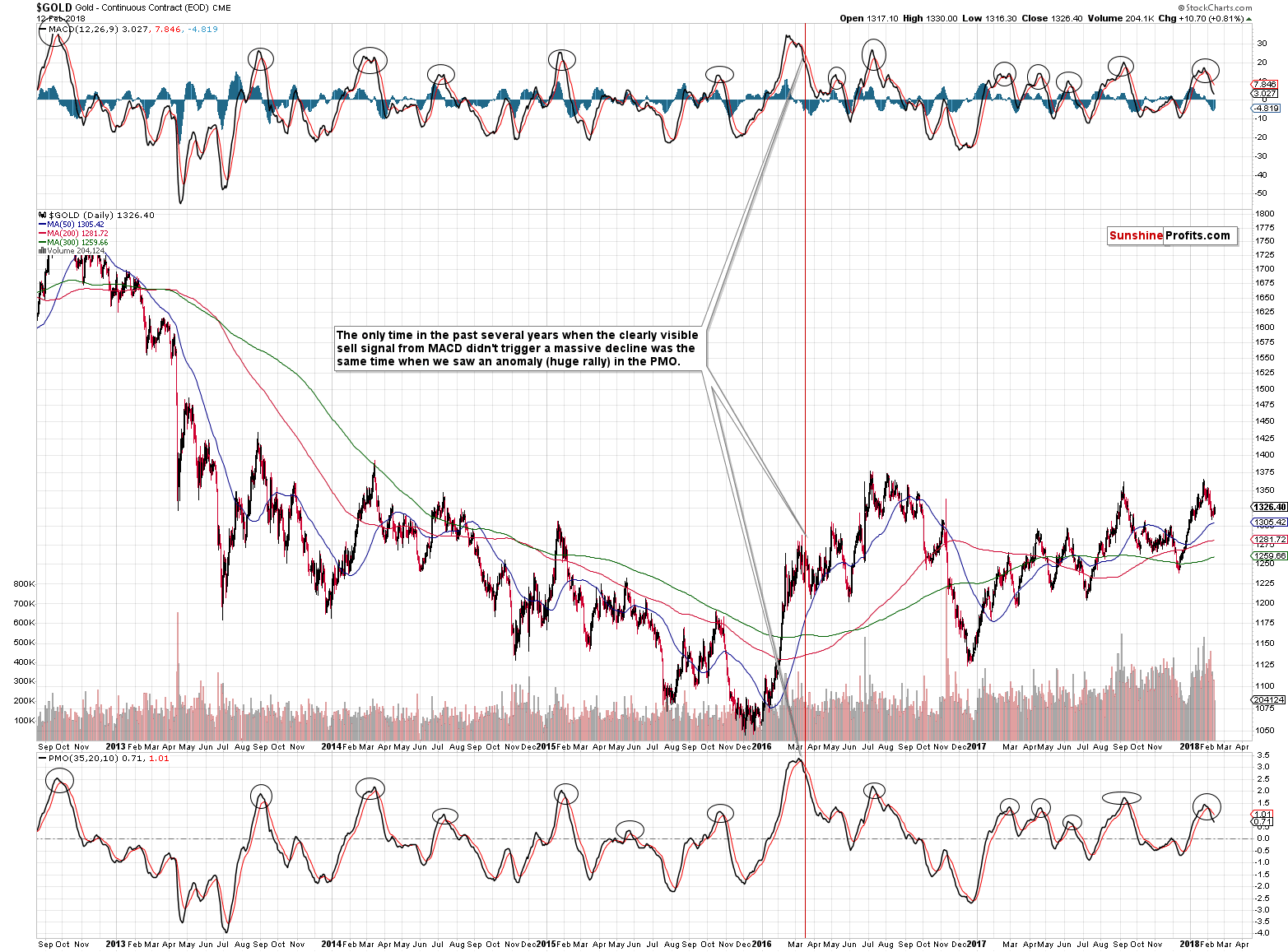The height and width of the screenshot is (952, 1288).
Task: Click the blue MA(50) legend line marker
Action: click(x=43, y=225)
